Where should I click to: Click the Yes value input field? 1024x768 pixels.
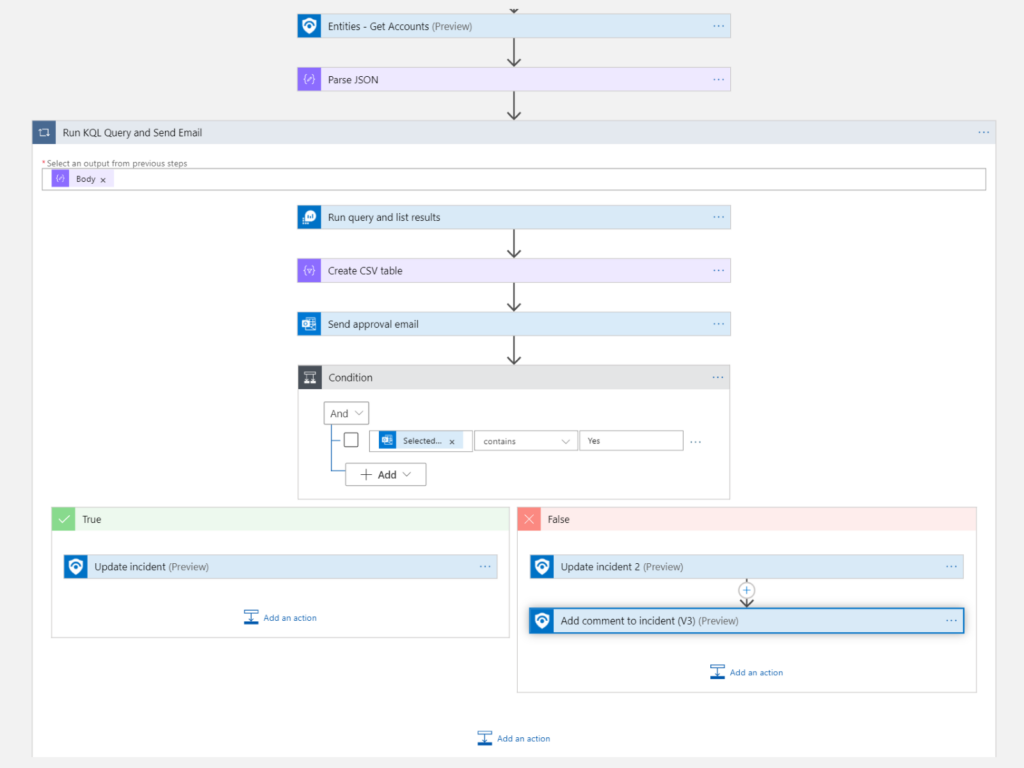point(631,441)
